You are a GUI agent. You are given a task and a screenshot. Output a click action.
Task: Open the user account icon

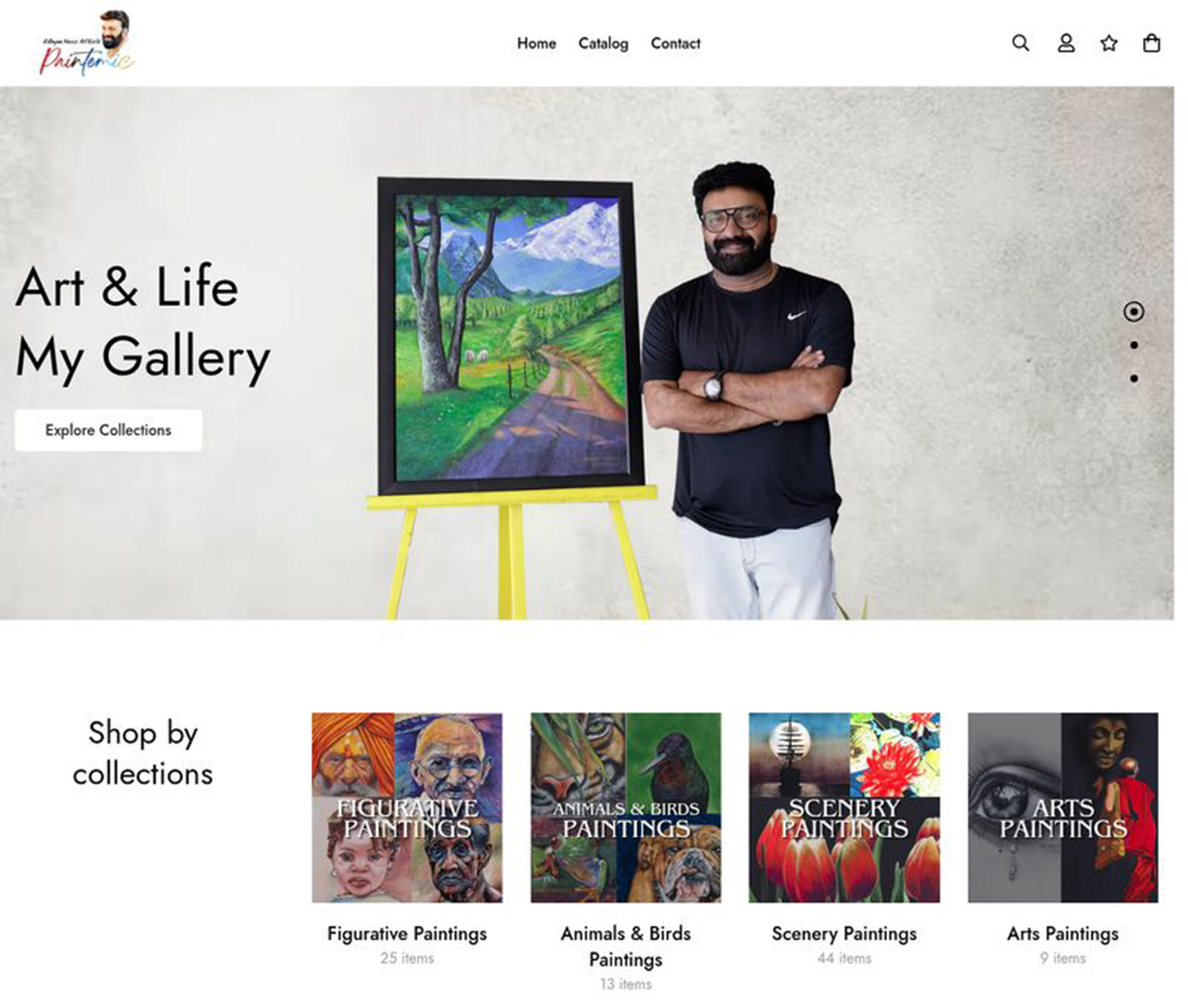(1065, 43)
